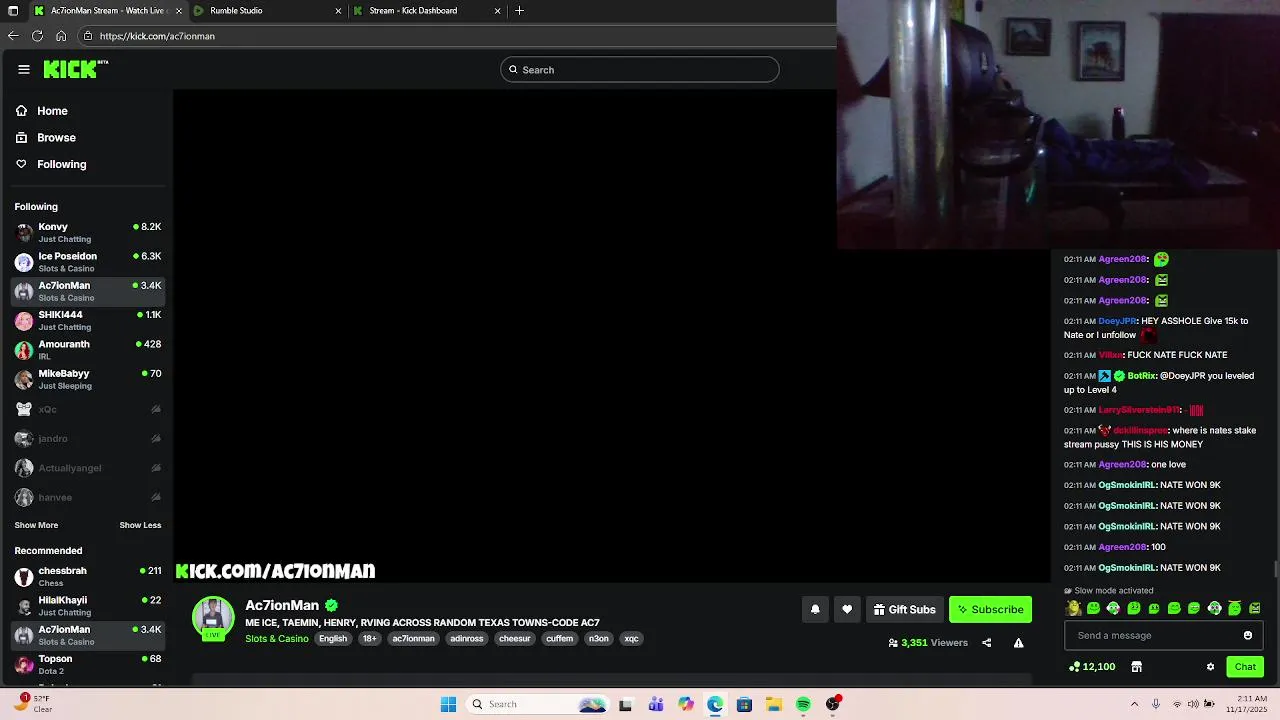Insert the Shrek emote
Viewport: 1280px width, 720px height.
(1073, 608)
